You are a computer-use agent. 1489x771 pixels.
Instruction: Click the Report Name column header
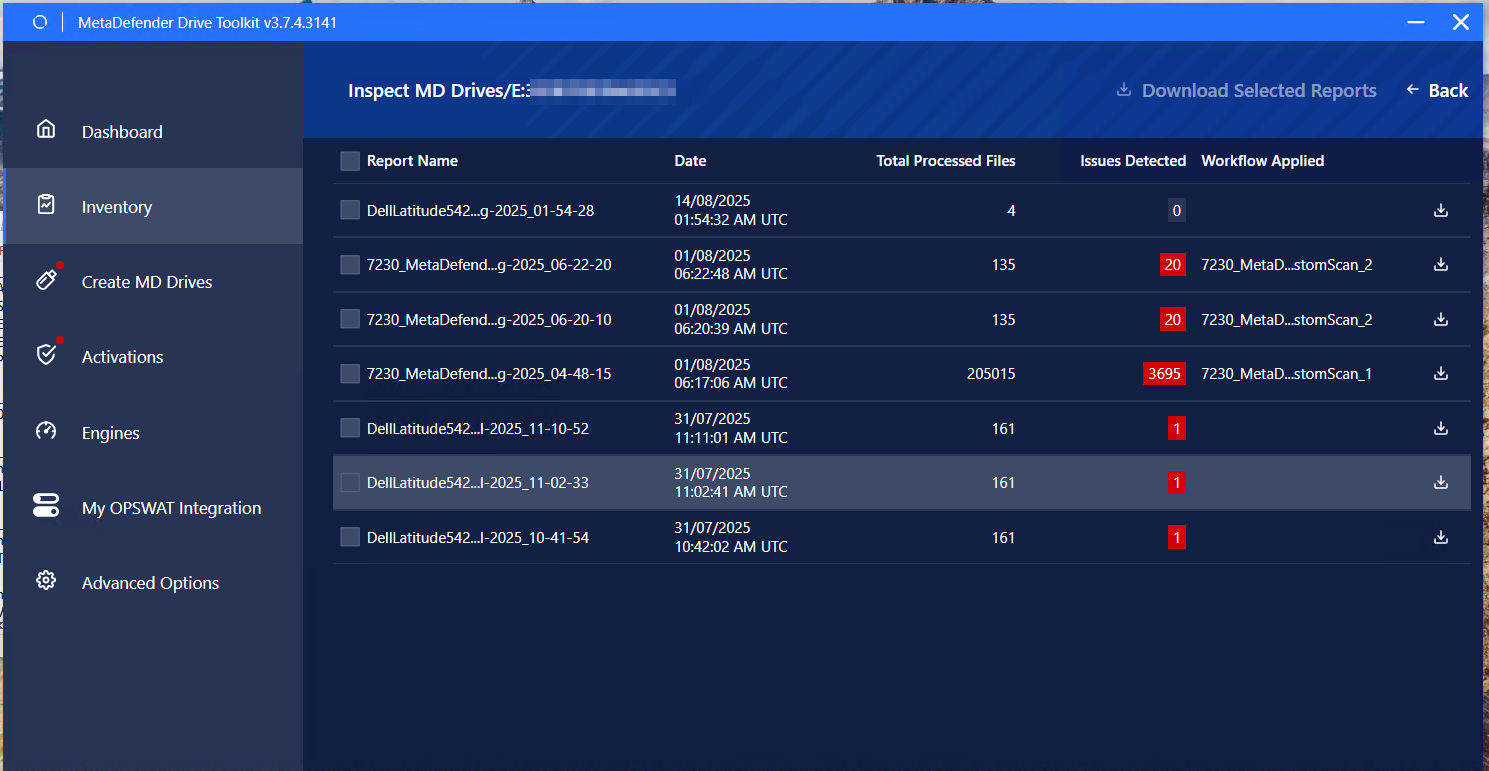412,161
